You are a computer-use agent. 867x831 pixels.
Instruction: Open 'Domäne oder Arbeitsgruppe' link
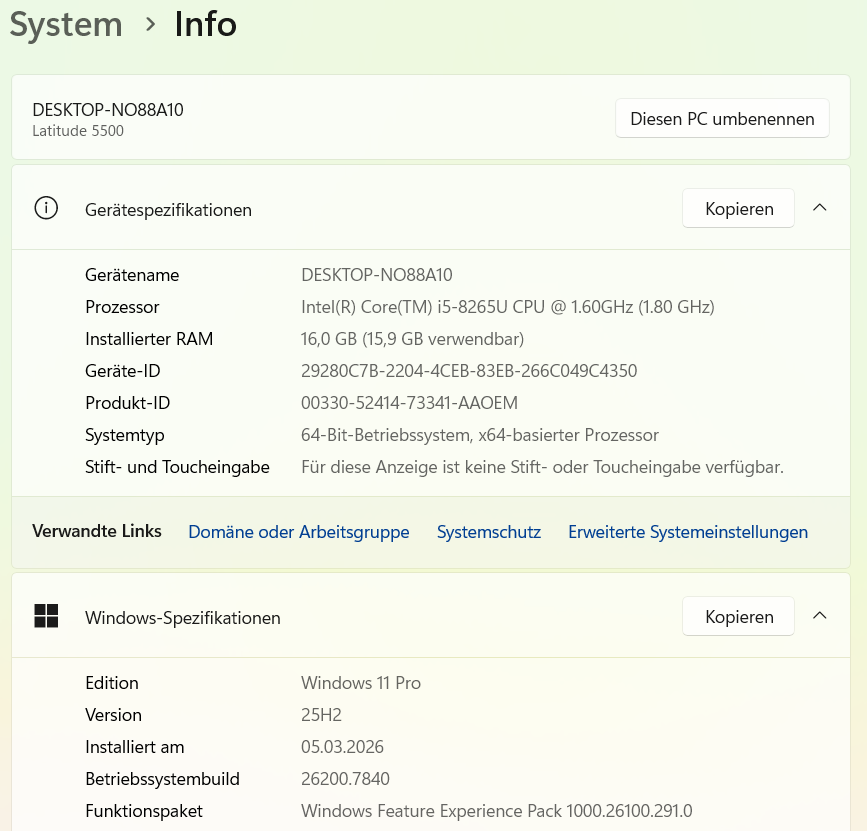pos(299,532)
